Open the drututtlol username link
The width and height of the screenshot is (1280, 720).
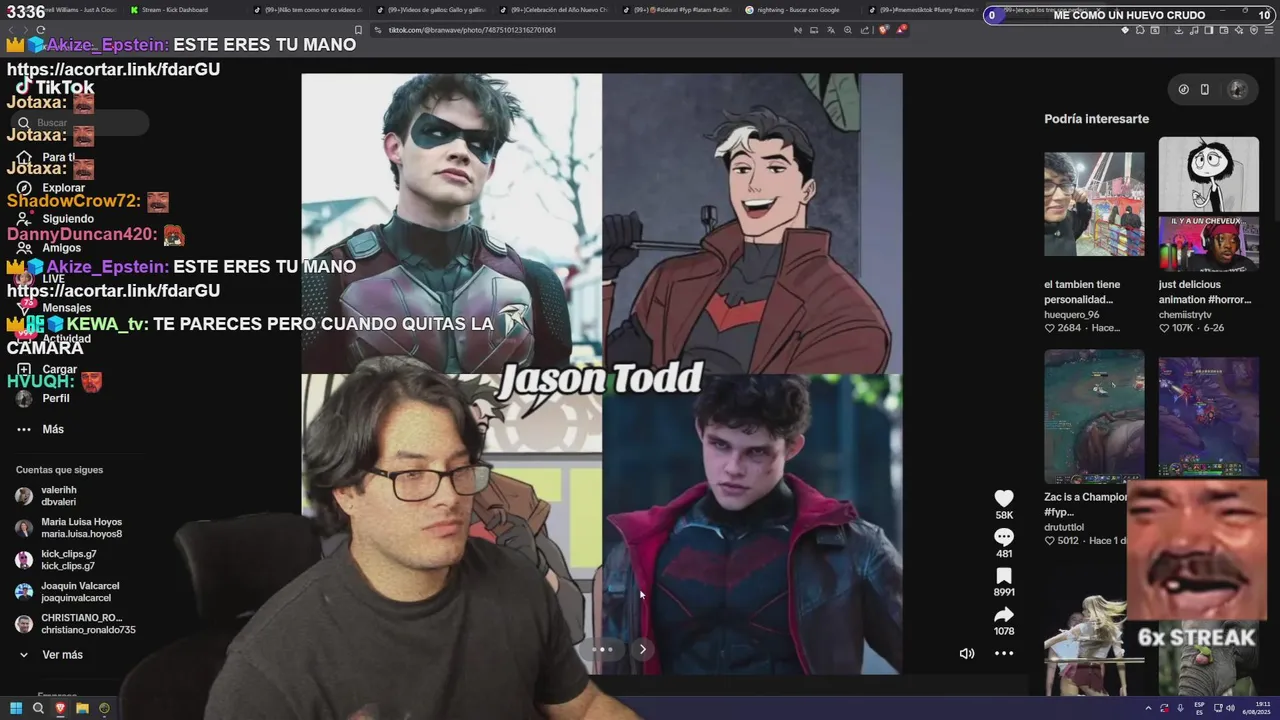pyautogui.click(x=1064, y=527)
